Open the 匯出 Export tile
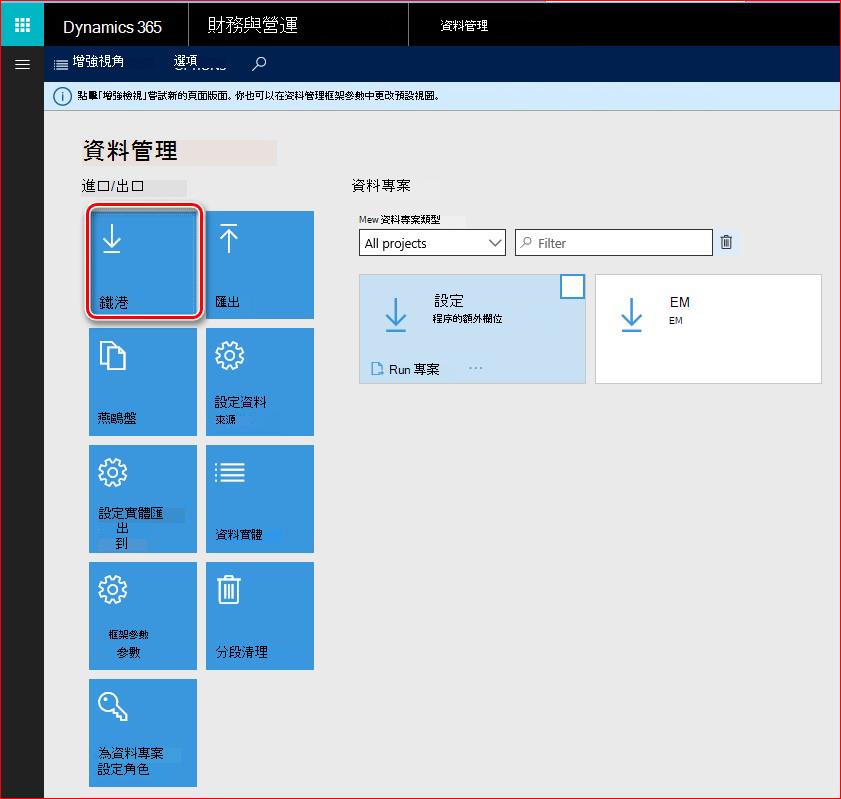Image resolution: width=841 pixels, height=799 pixels. [260, 265]
